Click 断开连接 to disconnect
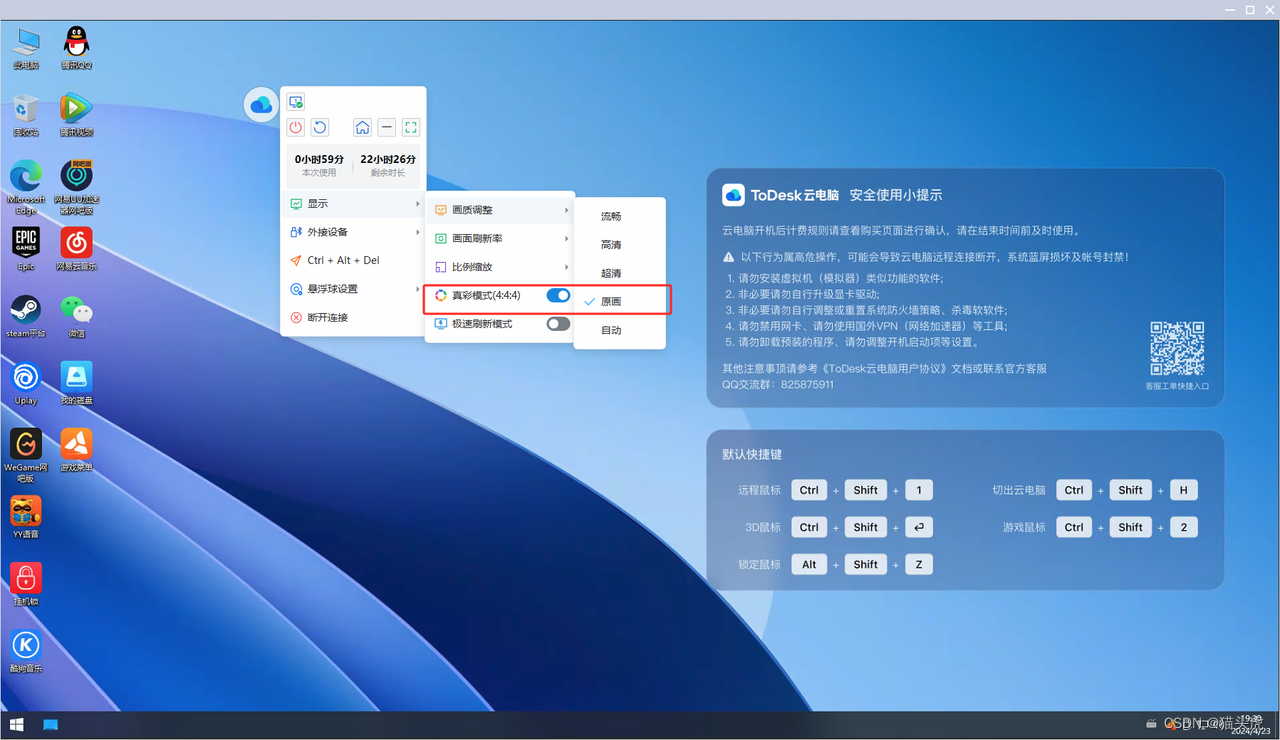This screenshot has height=740, width=1280. tap(354, 317)
